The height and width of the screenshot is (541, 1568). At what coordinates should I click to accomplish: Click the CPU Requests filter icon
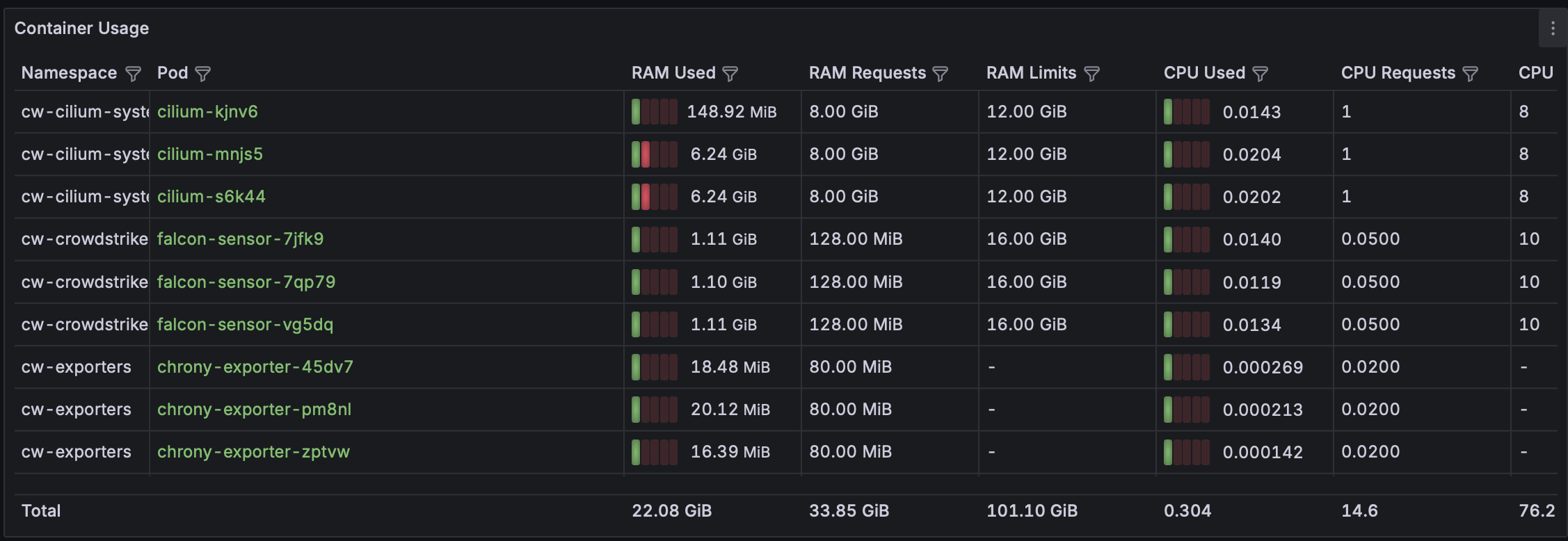pyautogui.click(x=1471, y=74)
